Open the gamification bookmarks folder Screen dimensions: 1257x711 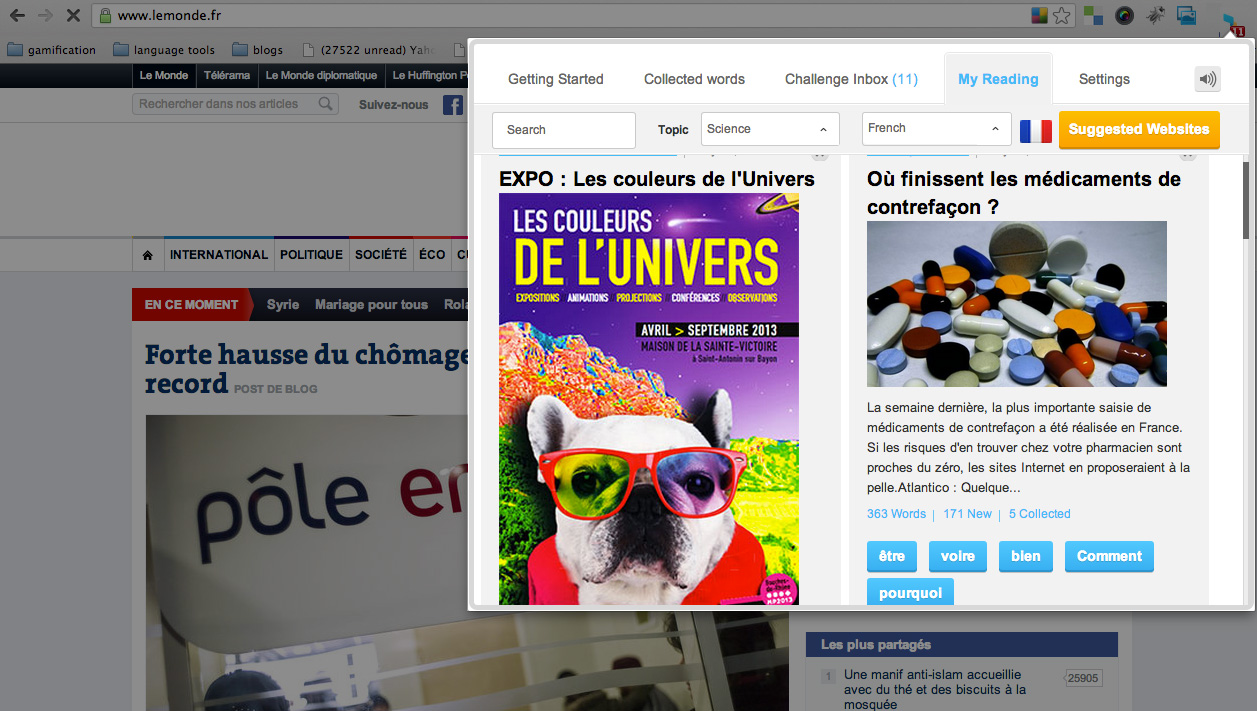pos(51,50)
